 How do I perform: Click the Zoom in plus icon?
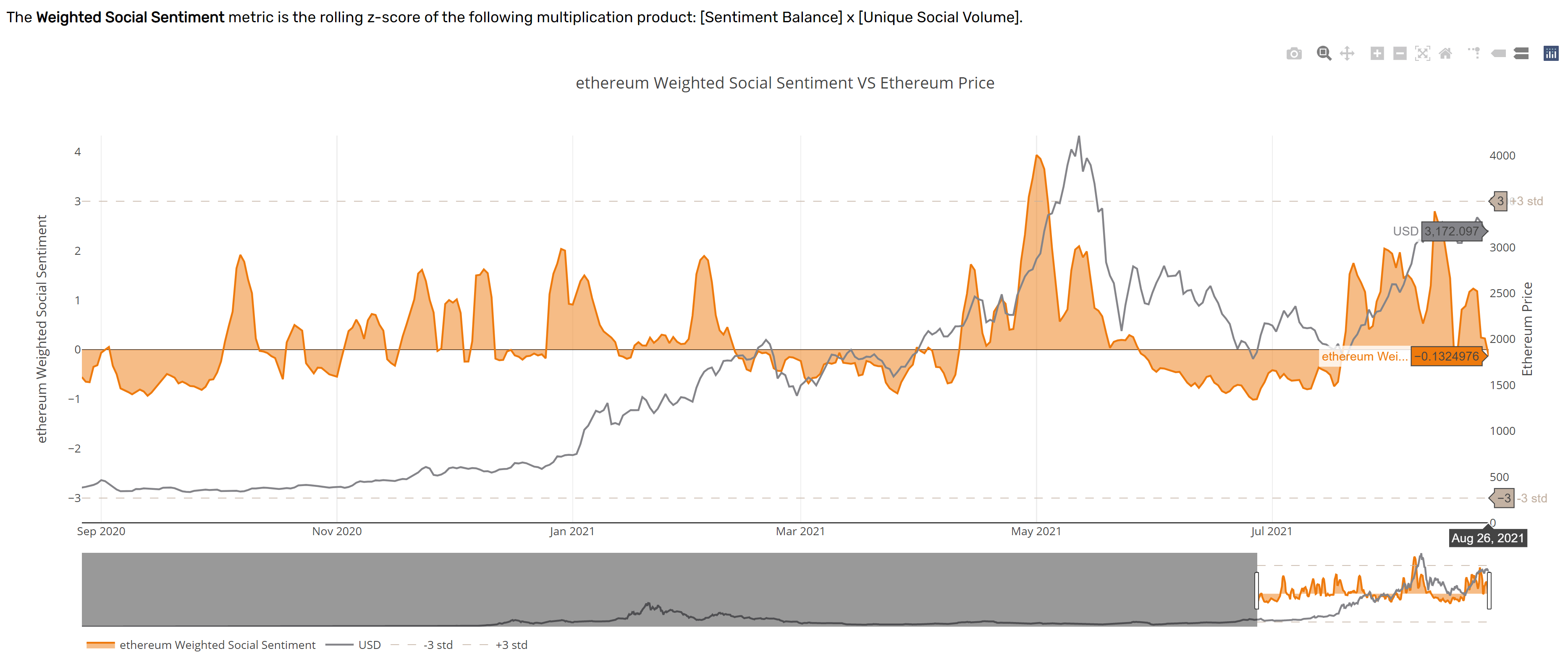(1377, 54)
